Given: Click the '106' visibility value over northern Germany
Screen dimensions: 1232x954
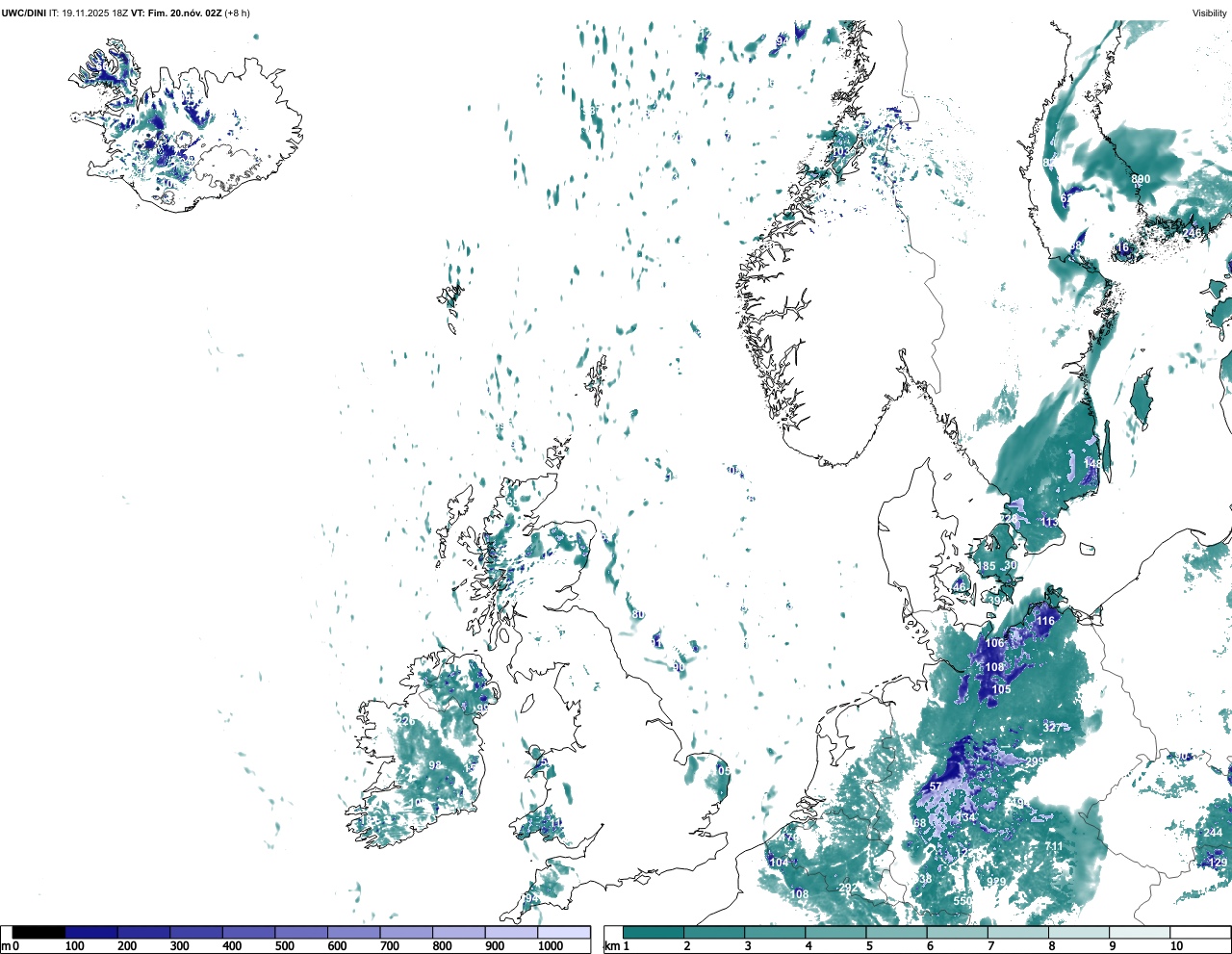Looking at the screenshot, I should tap(995, 643).
